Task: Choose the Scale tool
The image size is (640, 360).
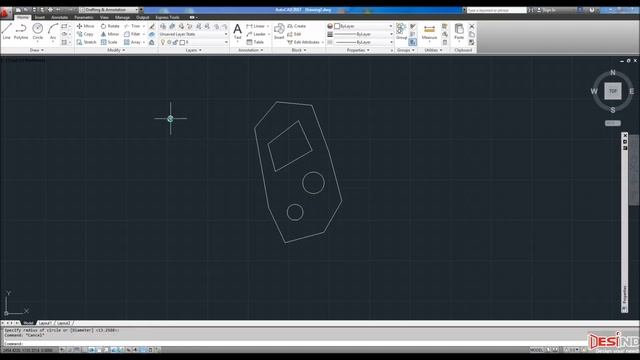Action: (x=109, y=42)
